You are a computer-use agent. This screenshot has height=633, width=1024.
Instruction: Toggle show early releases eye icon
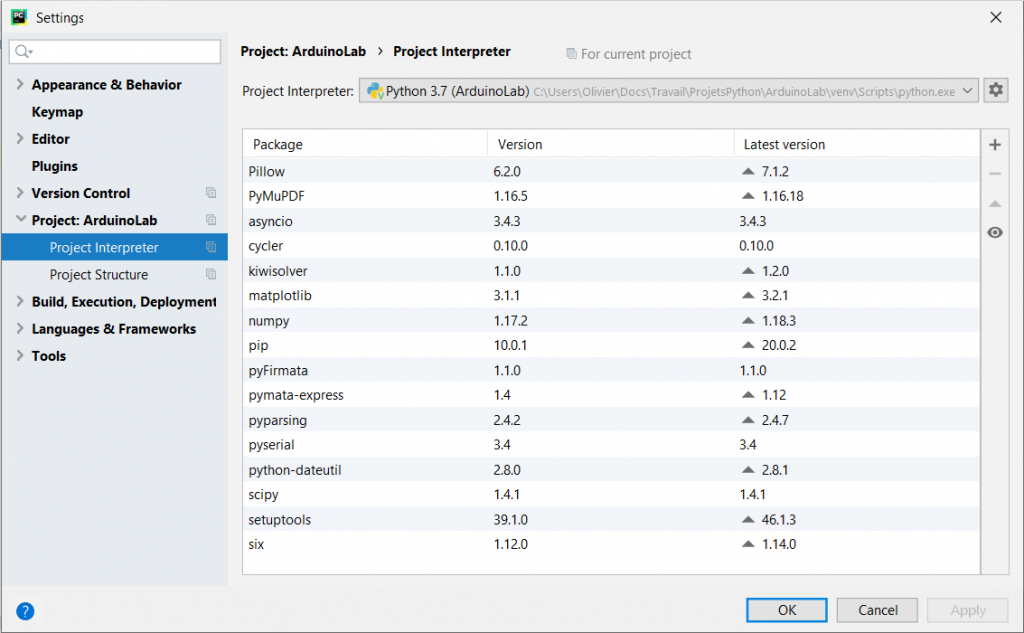(x=995, y=232)
